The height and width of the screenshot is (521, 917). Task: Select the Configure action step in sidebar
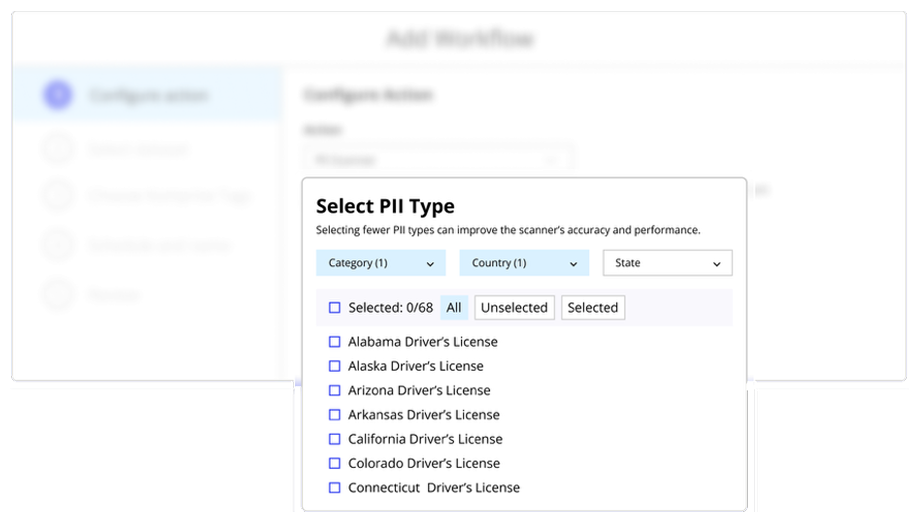pos(148,96)
